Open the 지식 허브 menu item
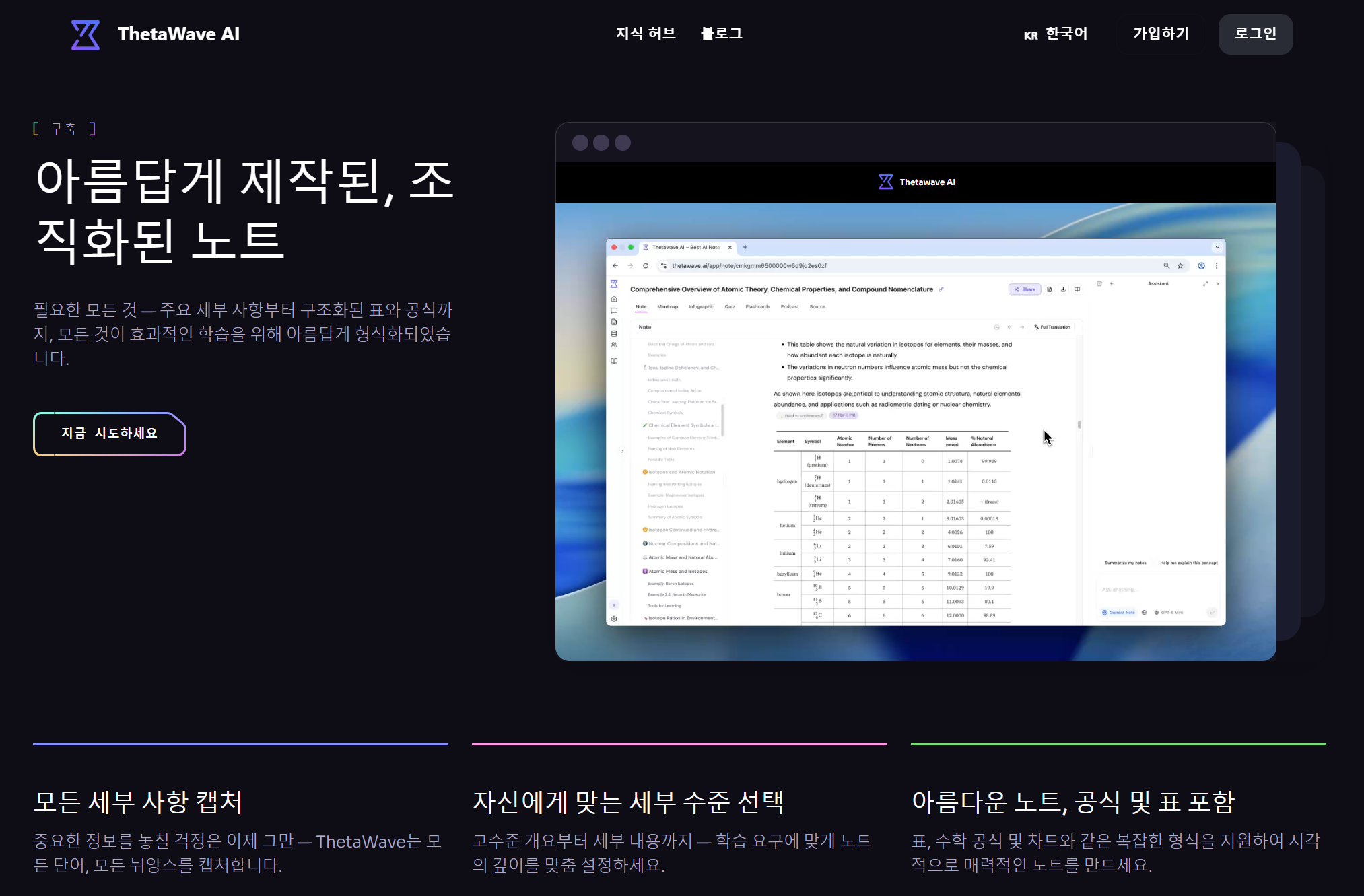The image size is (1364, 896). click(x=646, y=34)
